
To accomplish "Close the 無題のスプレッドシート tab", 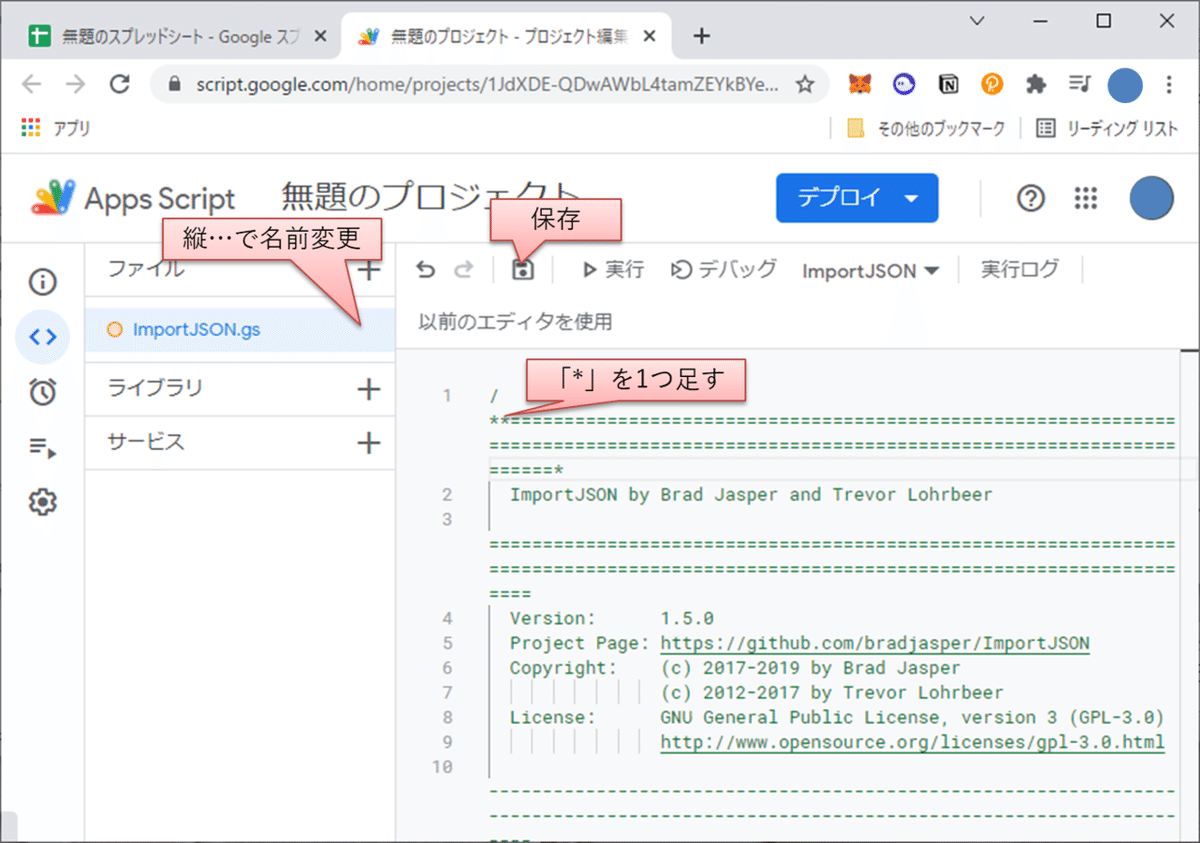I will point(320,36).
